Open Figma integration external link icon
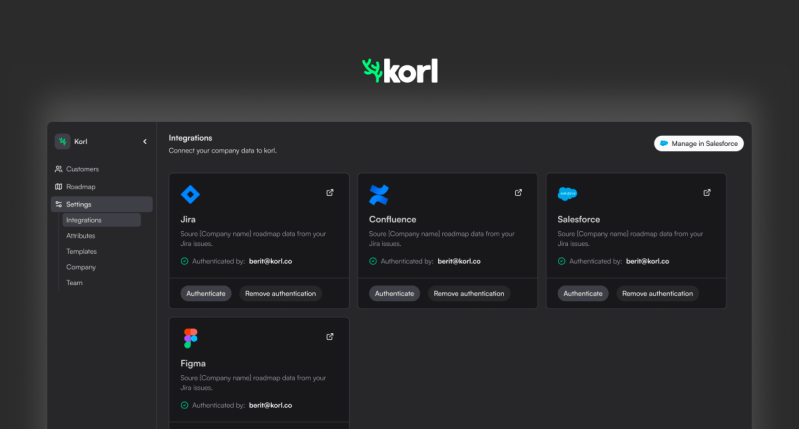 pos(330,336)
